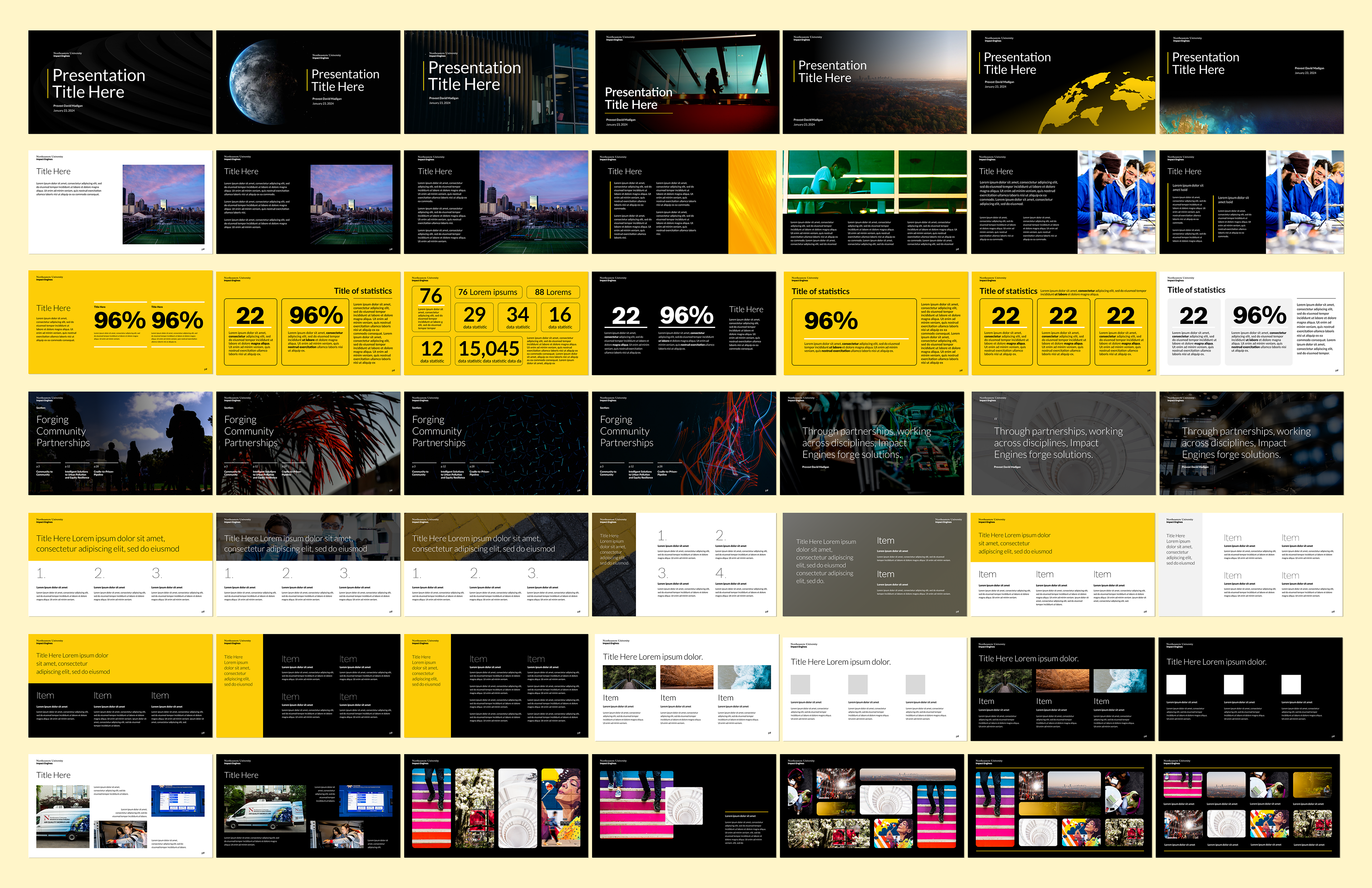Open the title slide with dark building exterior
Screen dimensions: 1372x888
coord(496,83)
